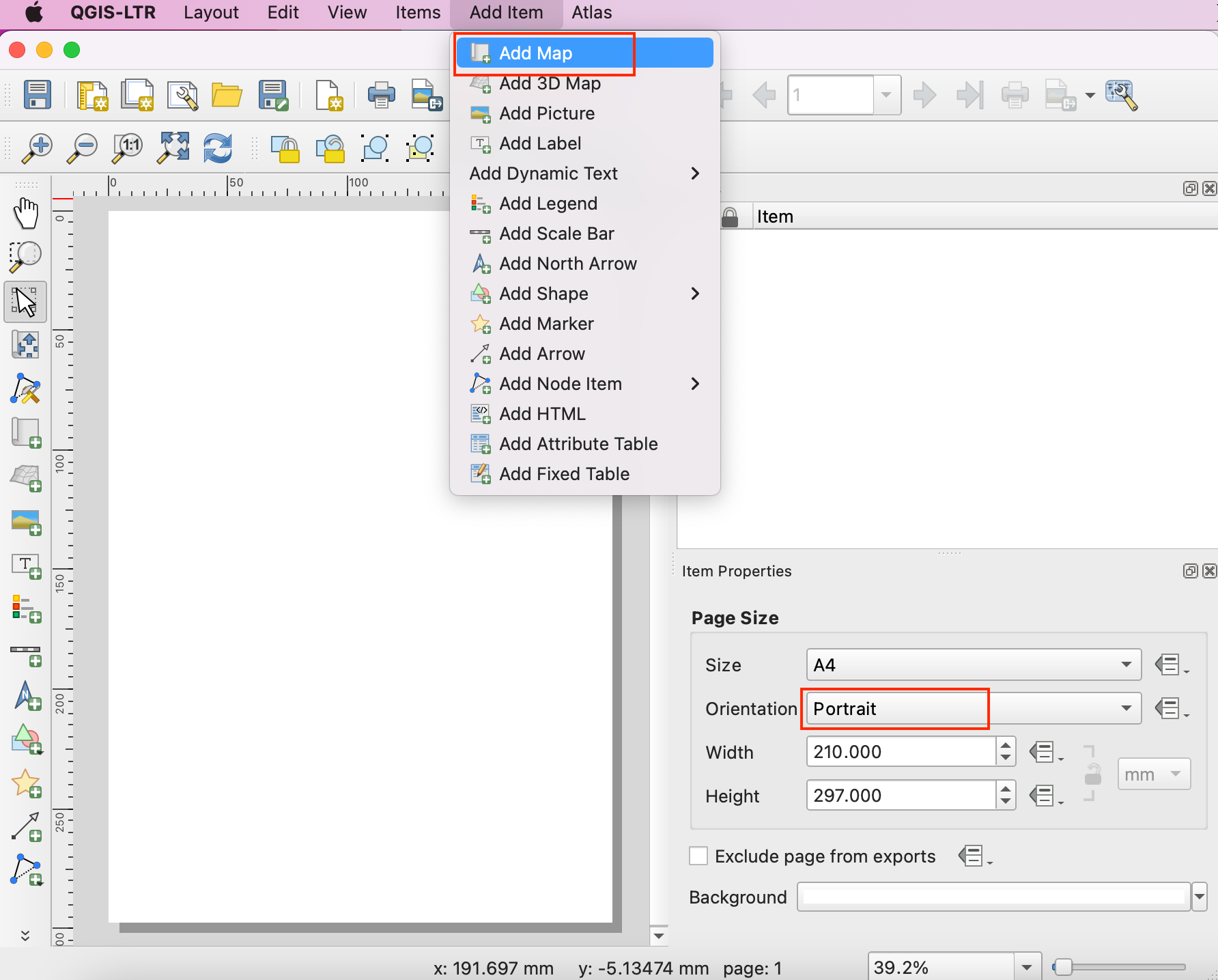Viewport: 1218px width, 980px height.
Task: Click the Background color swatch
Action: coord(993,897)
